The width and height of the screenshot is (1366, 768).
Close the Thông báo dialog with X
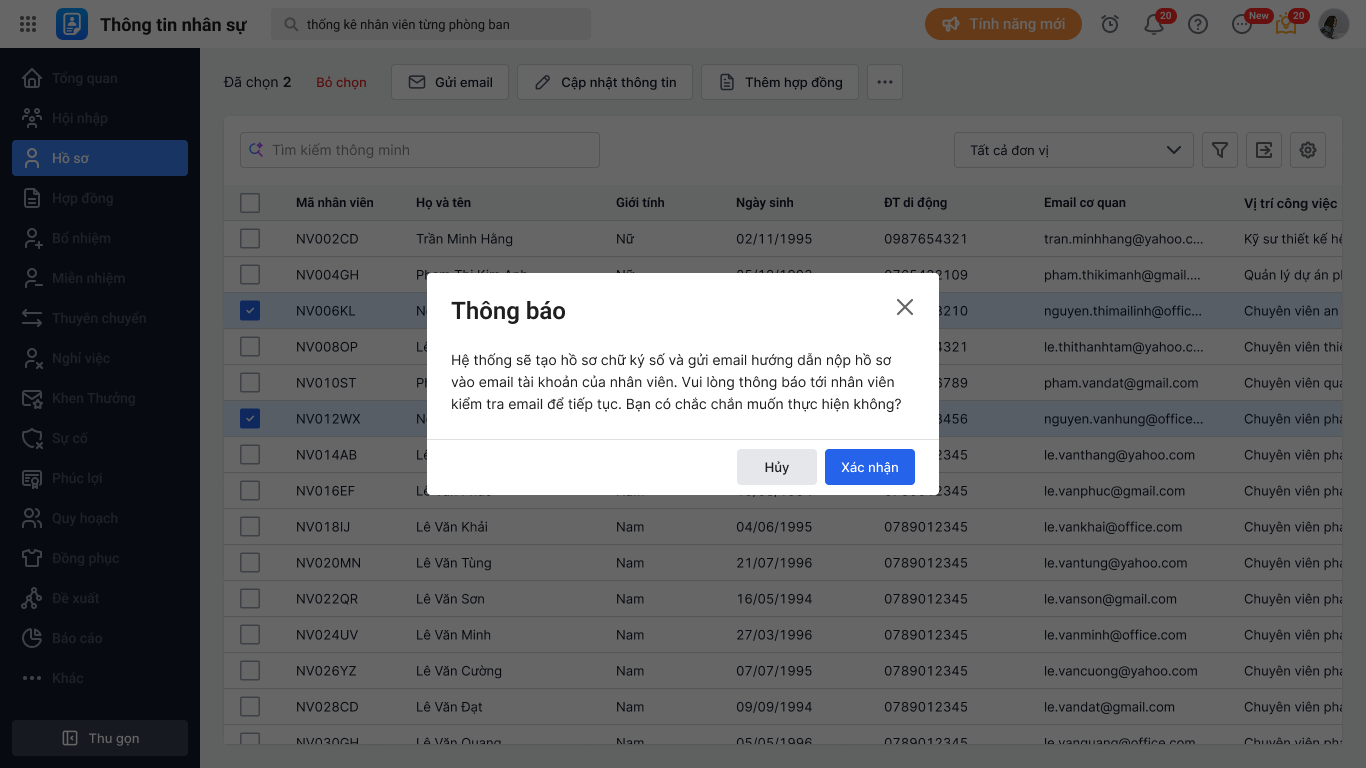pyautogui.click(x=905, y=307)
